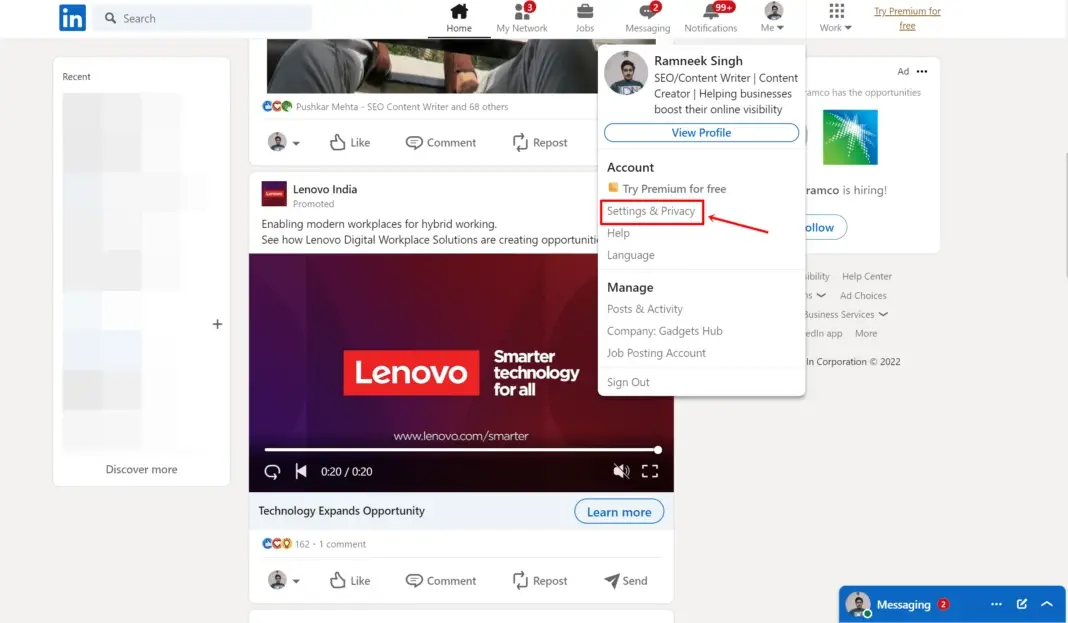Click the plus icon in Recent sidebar
Viewport: 1068px width, 623px height.
[x=217, y=324]
